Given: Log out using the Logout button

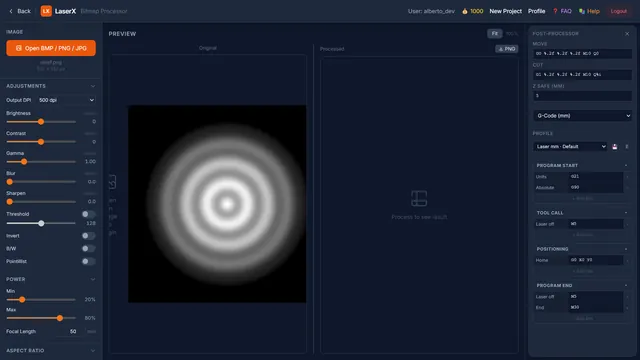Looking at the screenshot, I should tap(618, 11).
